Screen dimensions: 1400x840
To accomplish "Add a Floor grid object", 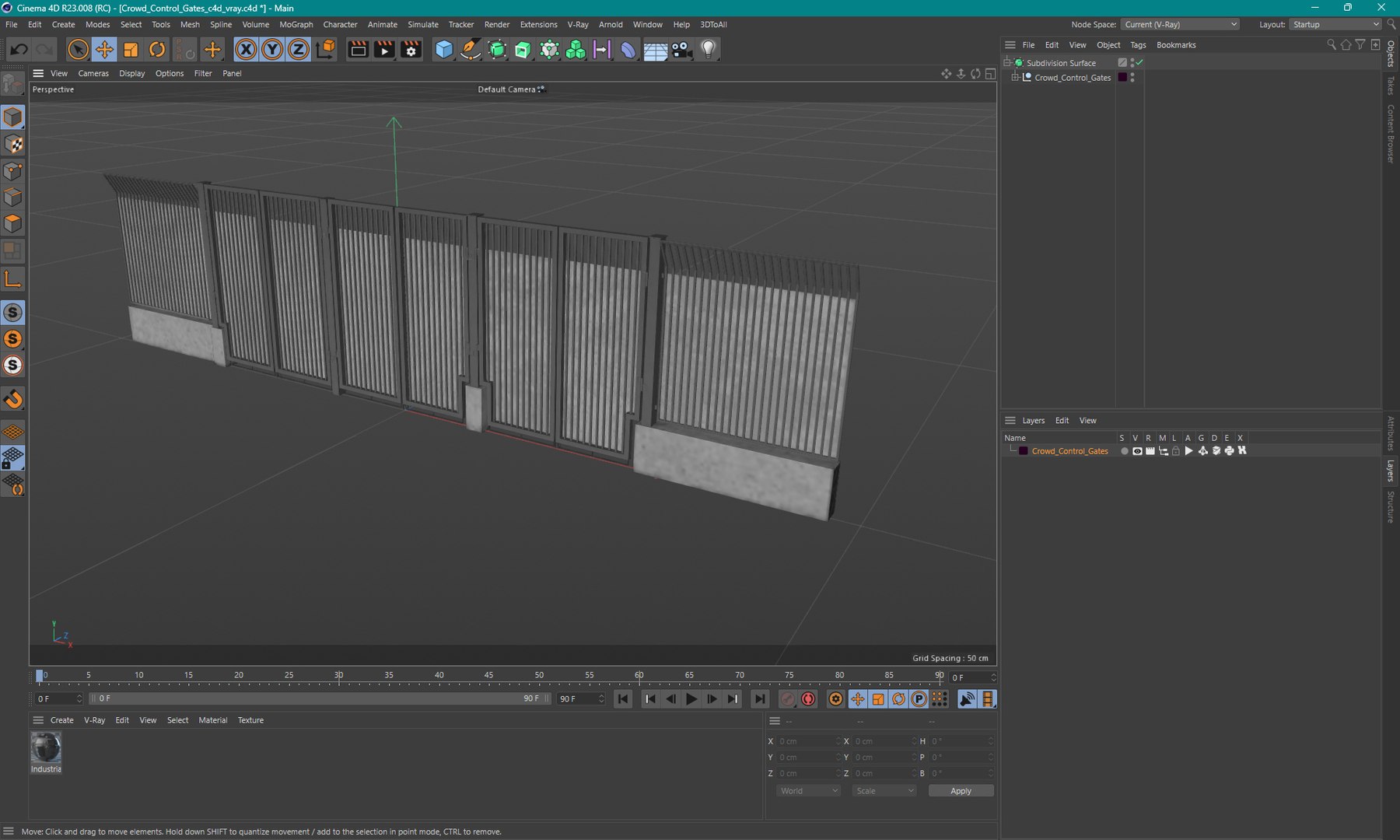I will tap(655, 50).
